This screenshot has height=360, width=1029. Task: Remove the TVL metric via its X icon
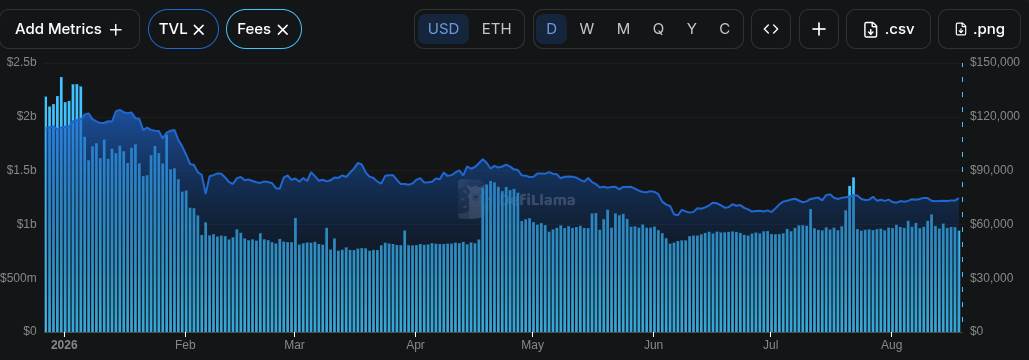(200, 30)
